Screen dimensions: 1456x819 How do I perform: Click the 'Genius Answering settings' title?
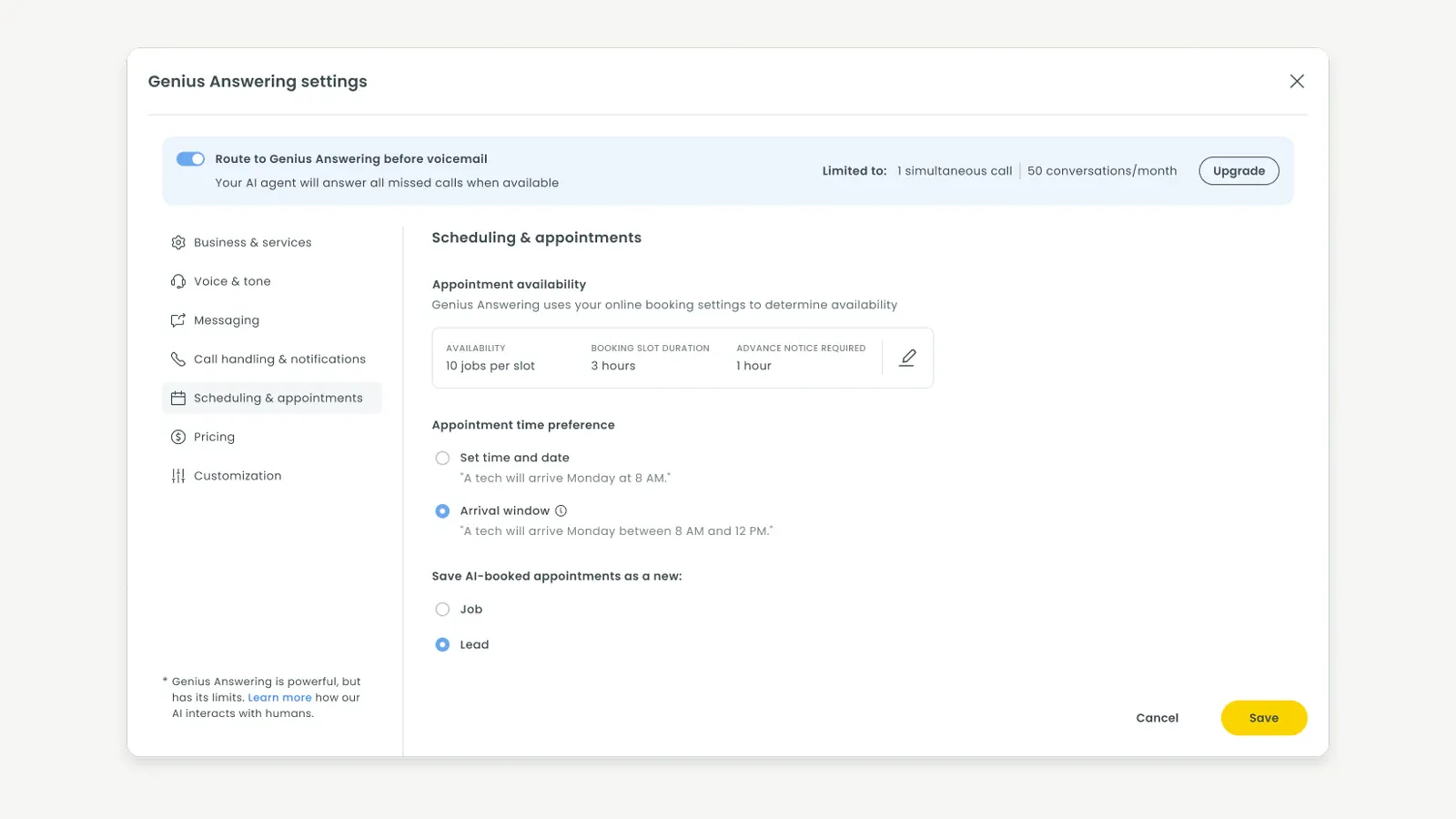[x=258, y=81]
